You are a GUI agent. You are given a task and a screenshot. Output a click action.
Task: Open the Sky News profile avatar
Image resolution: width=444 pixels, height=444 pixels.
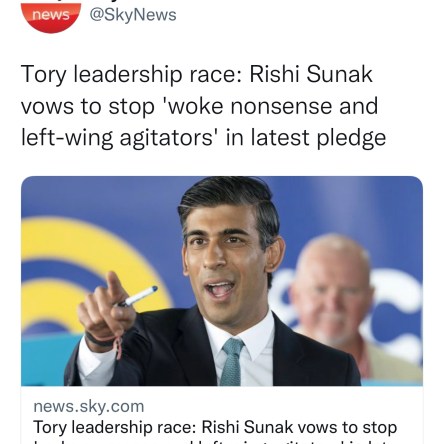(51, 17)
